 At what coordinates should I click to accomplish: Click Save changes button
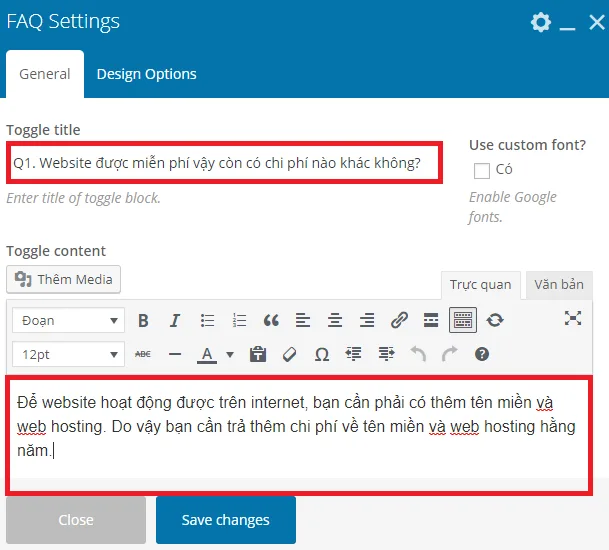226,520
